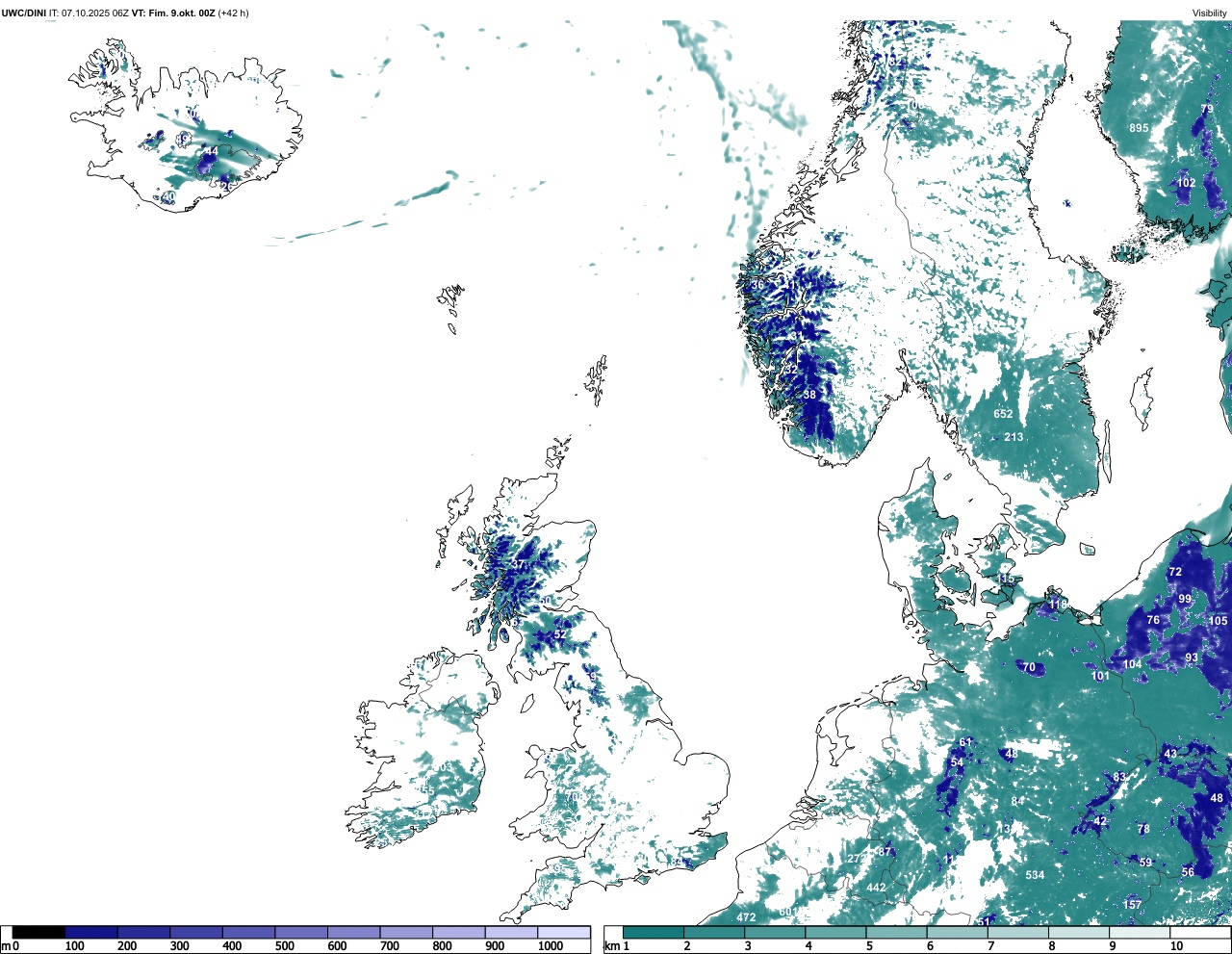Click the '56' visibility value
1232x954 pixels.
tap(1189, 872)
